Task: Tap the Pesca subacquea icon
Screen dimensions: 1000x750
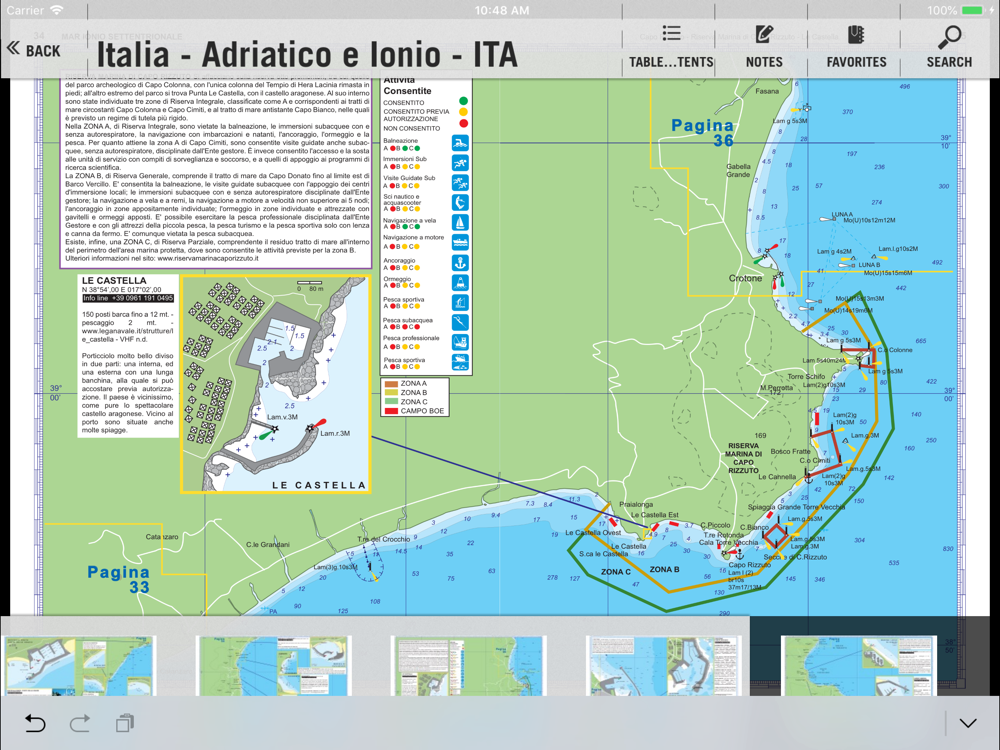Action: point(460,322)
